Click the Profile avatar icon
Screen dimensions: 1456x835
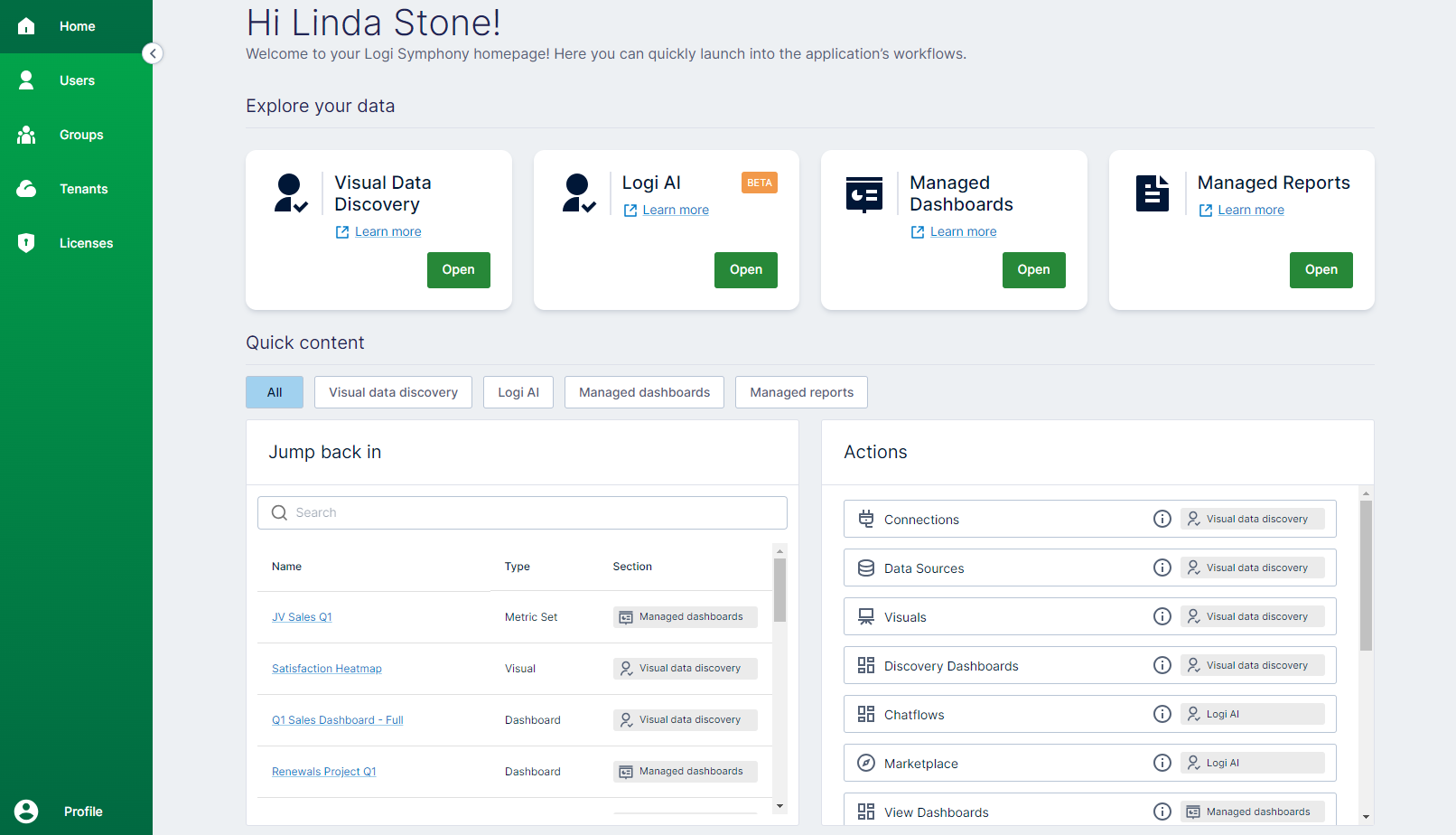tap(26, 812)
